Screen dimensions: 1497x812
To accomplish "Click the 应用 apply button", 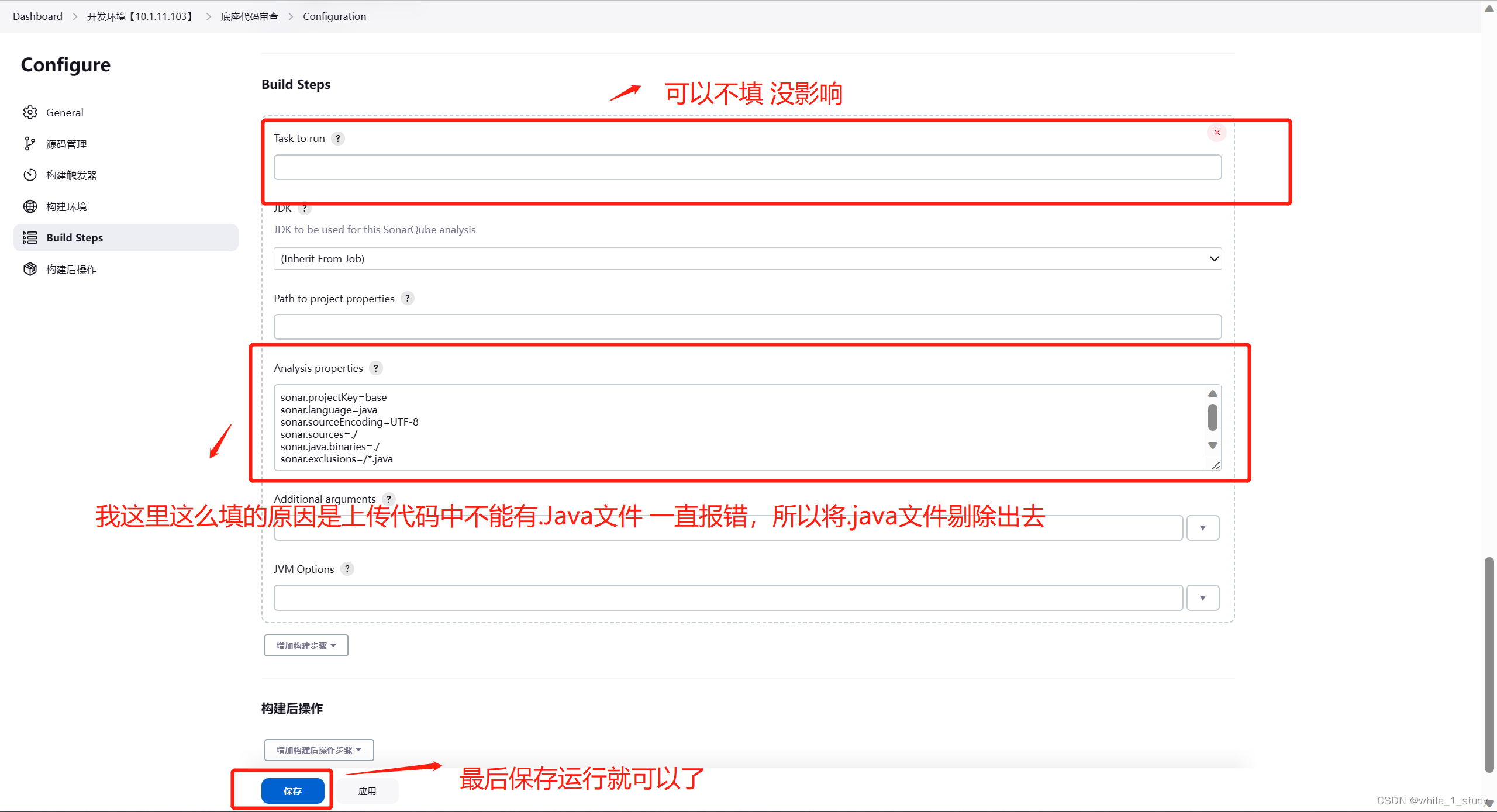I will pos(367,791).
